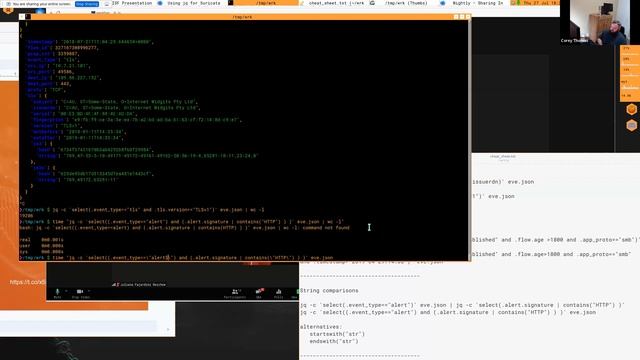This screenshot has height=360, width=640.
Task: Click Stop Video camera icon in Zoom
Action: coord(80,293)
